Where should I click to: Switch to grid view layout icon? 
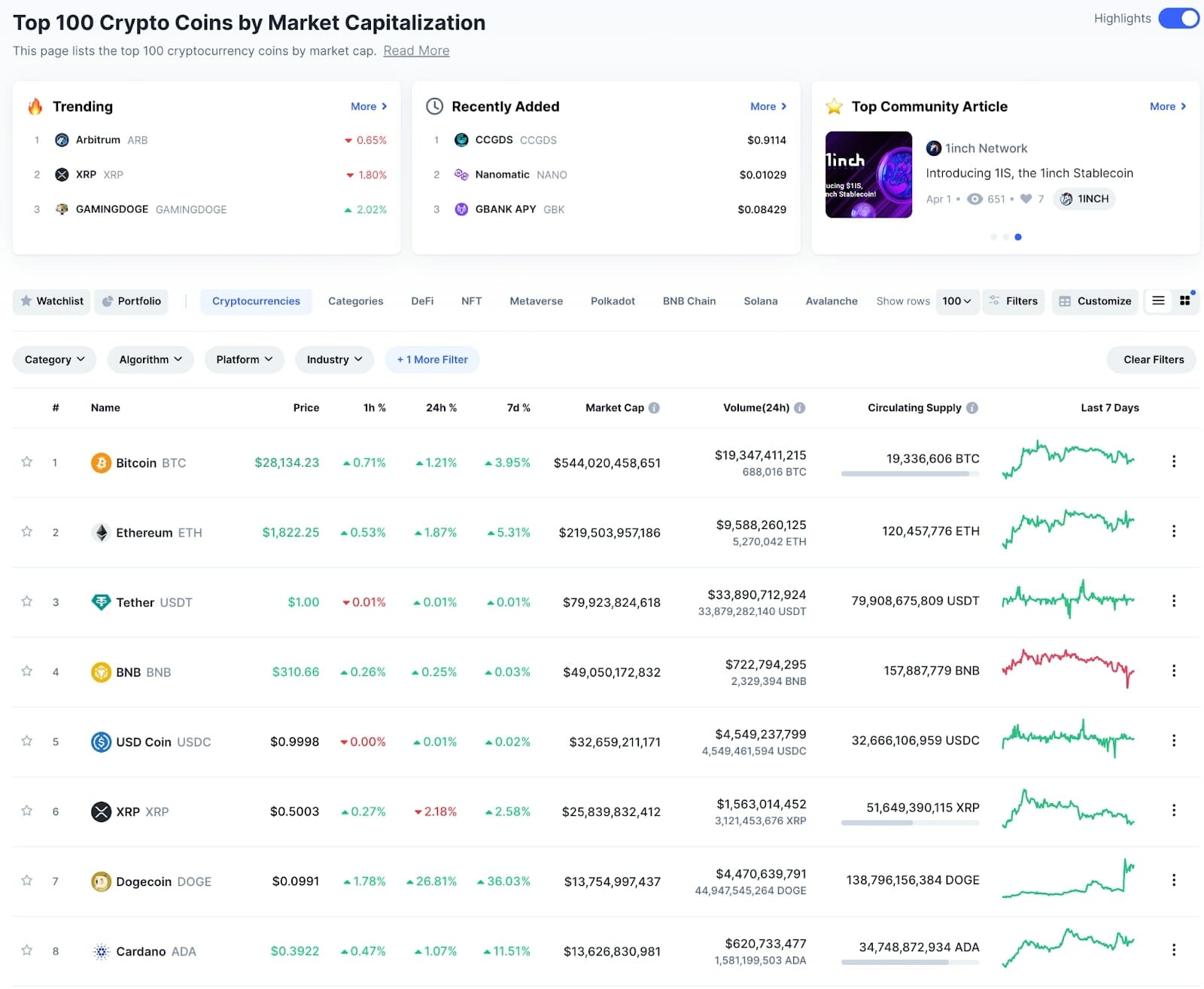1185,301
